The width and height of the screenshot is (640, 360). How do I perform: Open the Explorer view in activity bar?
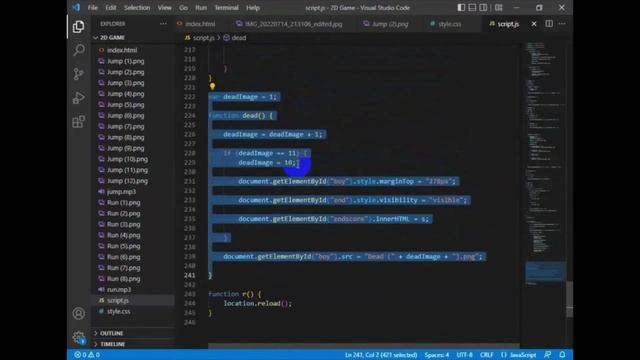tap(78, 27)
